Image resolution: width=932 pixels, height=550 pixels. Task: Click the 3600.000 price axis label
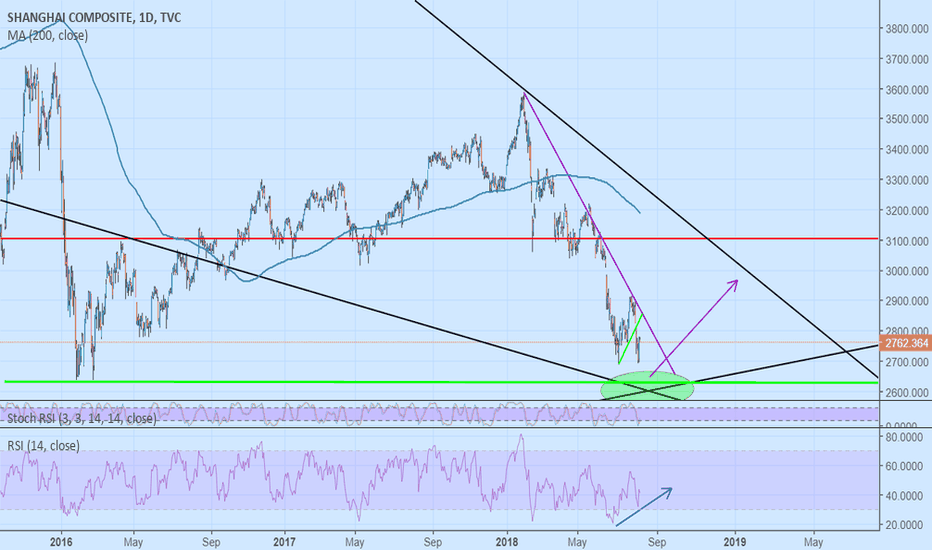[906, 90]
